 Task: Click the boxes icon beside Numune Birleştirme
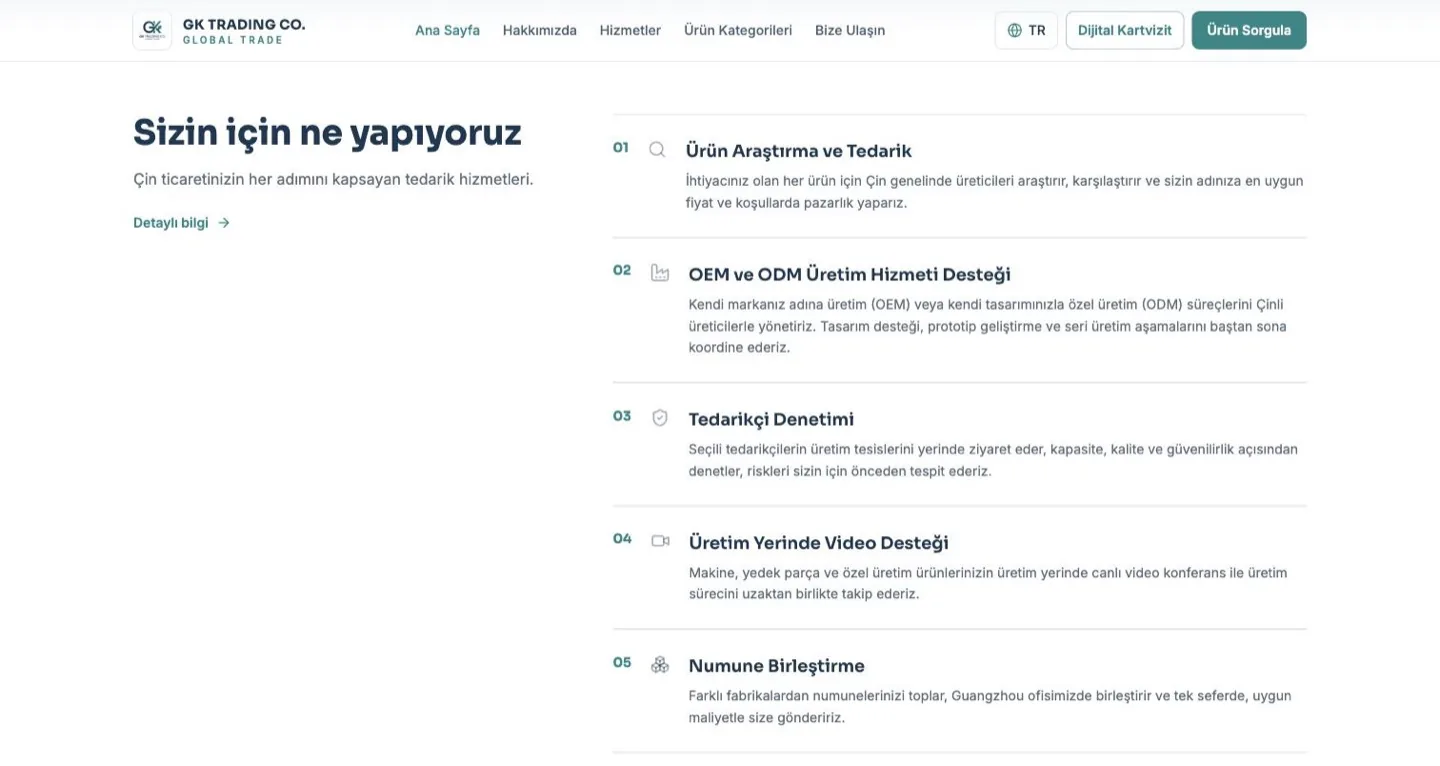click(x=660, y=665)
